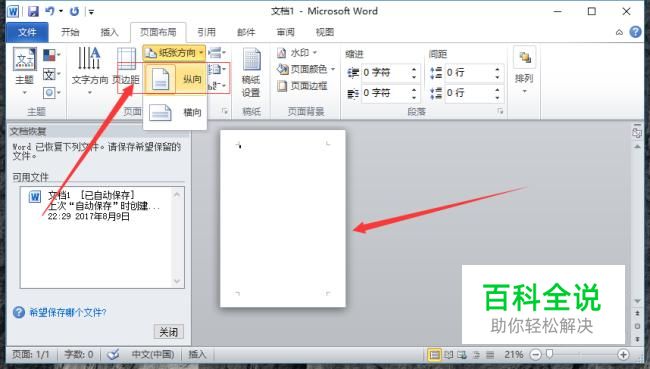Switch to Outline view
This screenshot has height=369, width=650.
[x=476, y=355]
